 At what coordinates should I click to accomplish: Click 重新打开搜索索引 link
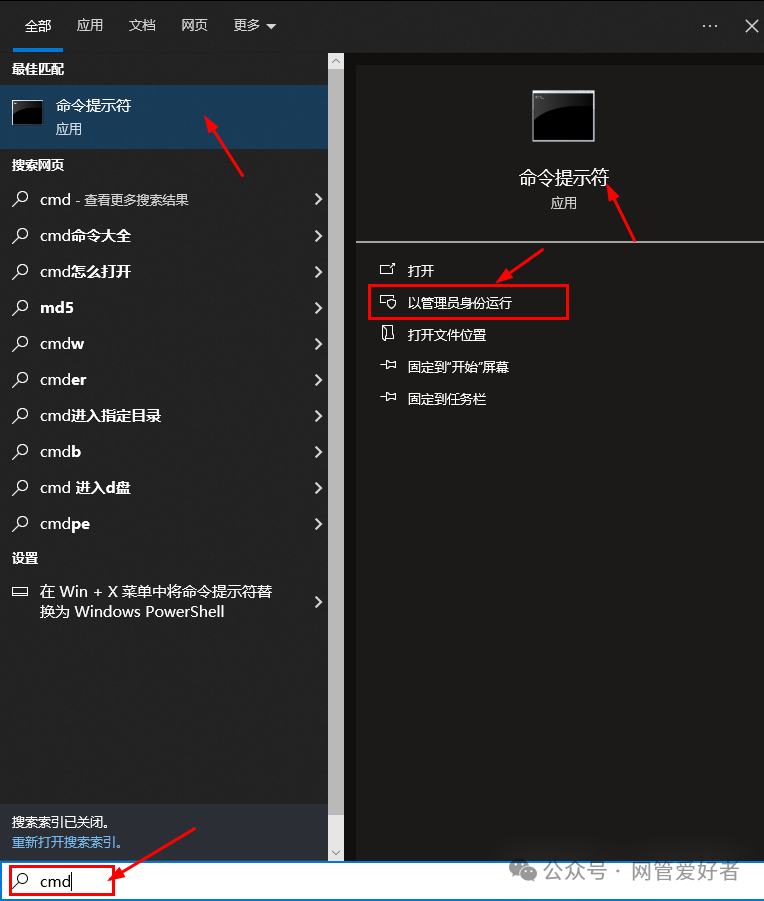pos(67,842)
